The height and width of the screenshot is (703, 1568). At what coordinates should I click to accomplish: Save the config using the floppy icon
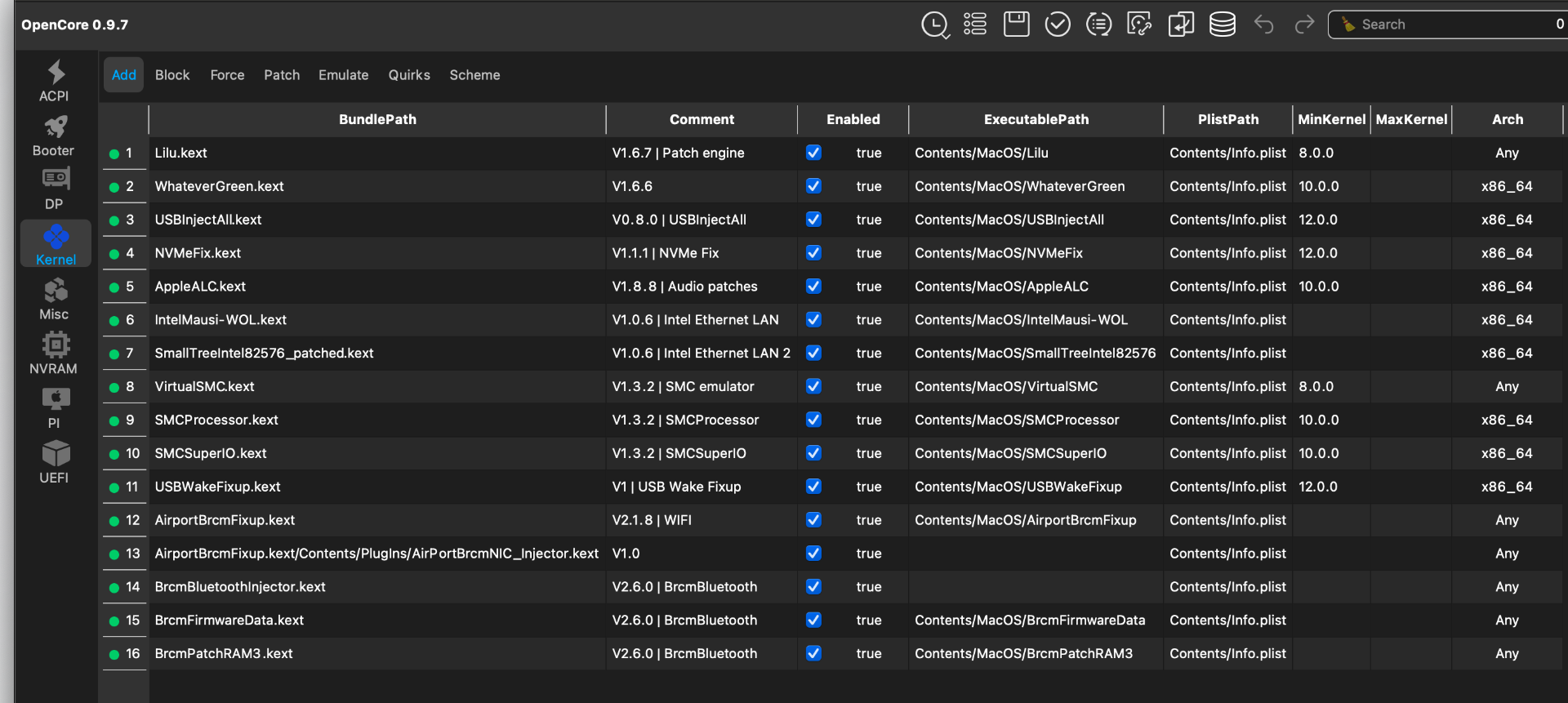coord(1016,24)
